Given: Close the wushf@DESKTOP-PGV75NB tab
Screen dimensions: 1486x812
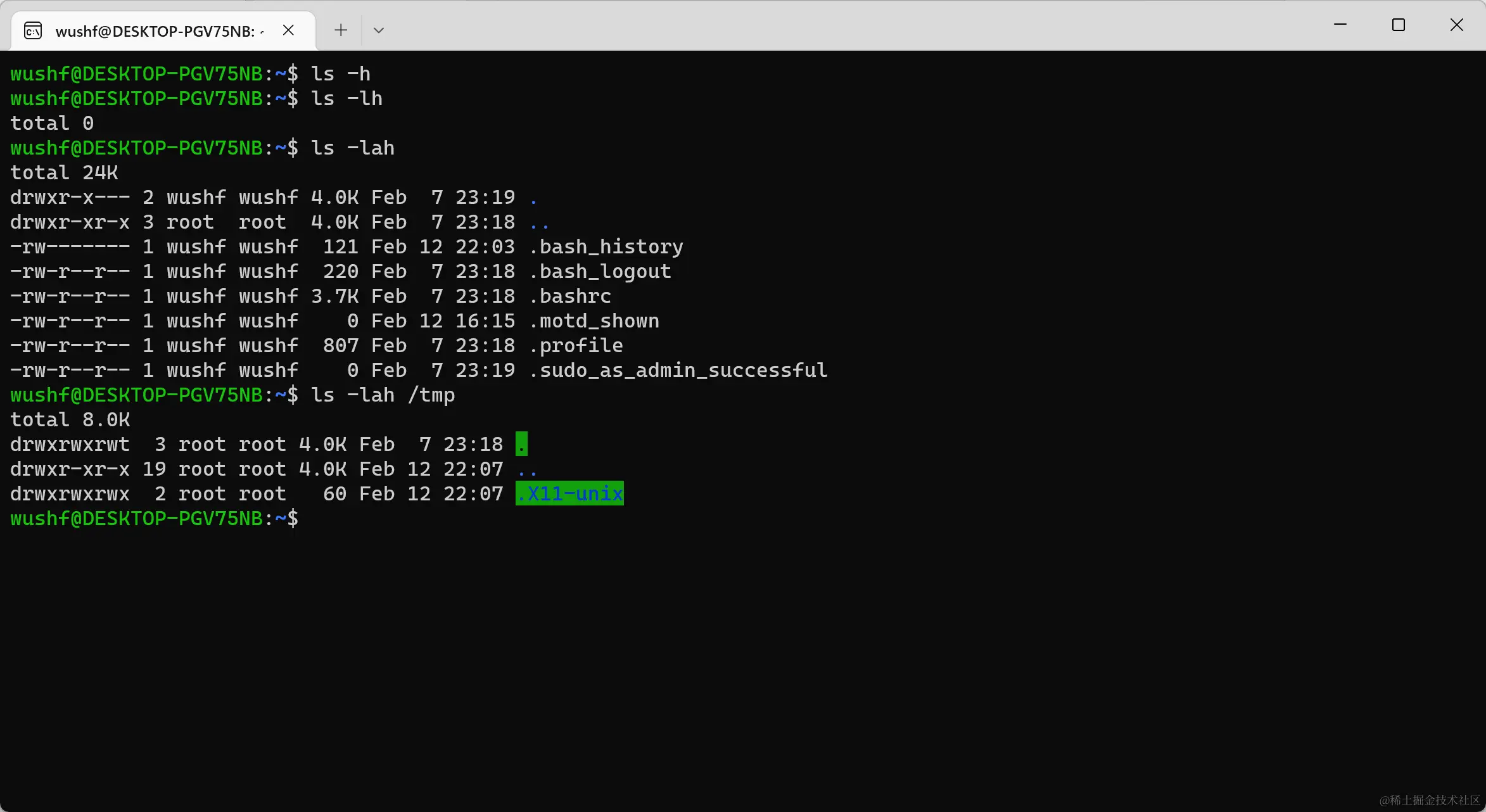Looking at the screenshot, I should click(288, 30).
